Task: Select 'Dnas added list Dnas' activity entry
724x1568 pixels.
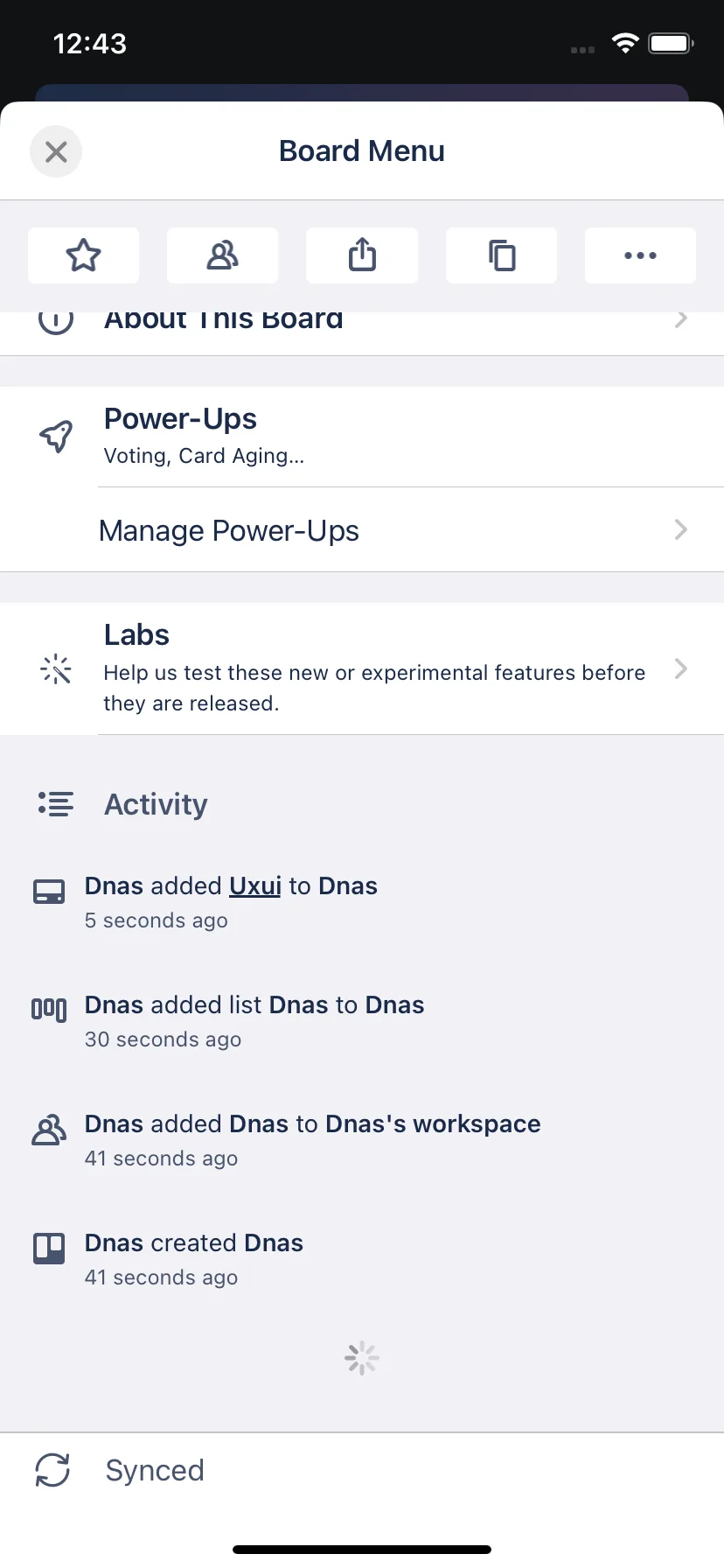Action: pos(362,1020)
